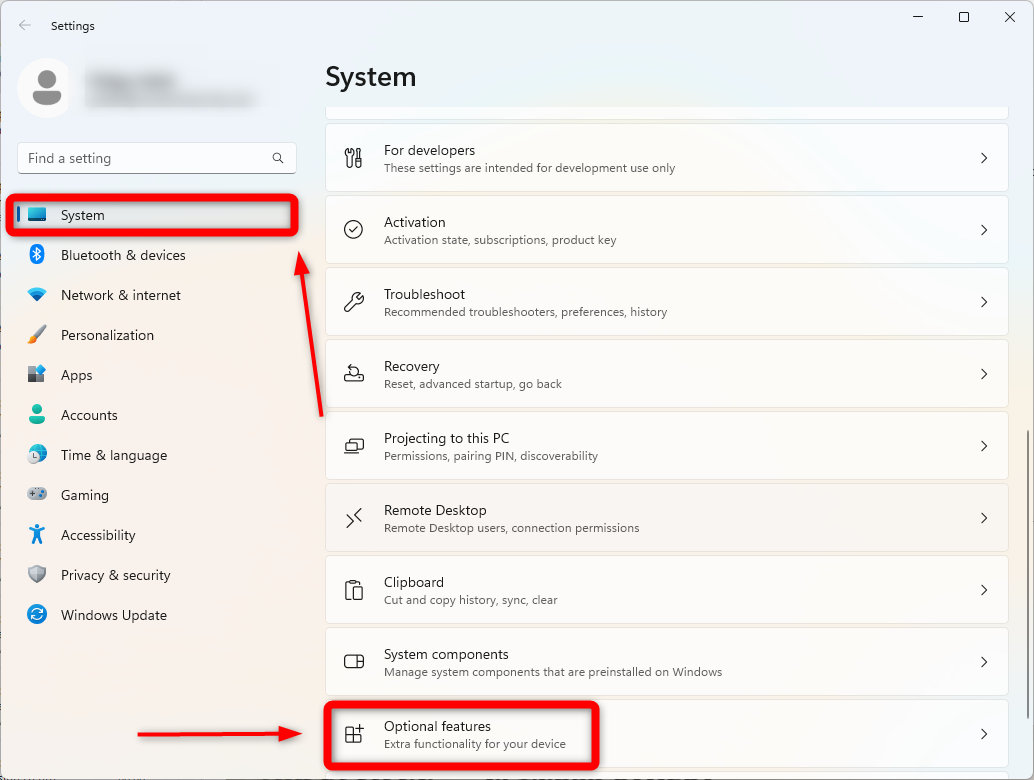This screenshot has height=780, width=1034.
Task: Click the System monitor icon in sidebar
Action: (x=37, y=215)
